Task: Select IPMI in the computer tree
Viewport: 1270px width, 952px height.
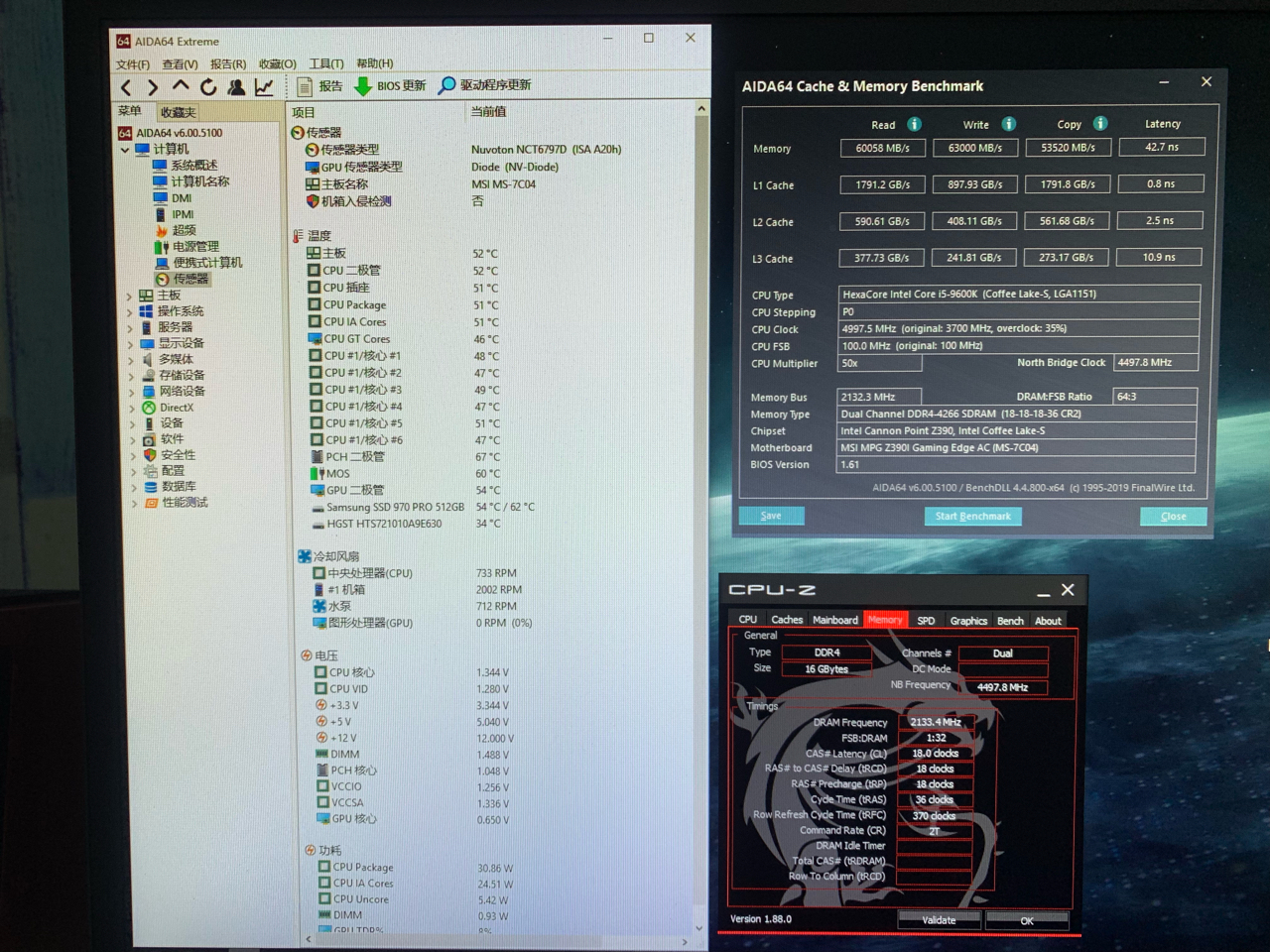Action: point(175,214)
